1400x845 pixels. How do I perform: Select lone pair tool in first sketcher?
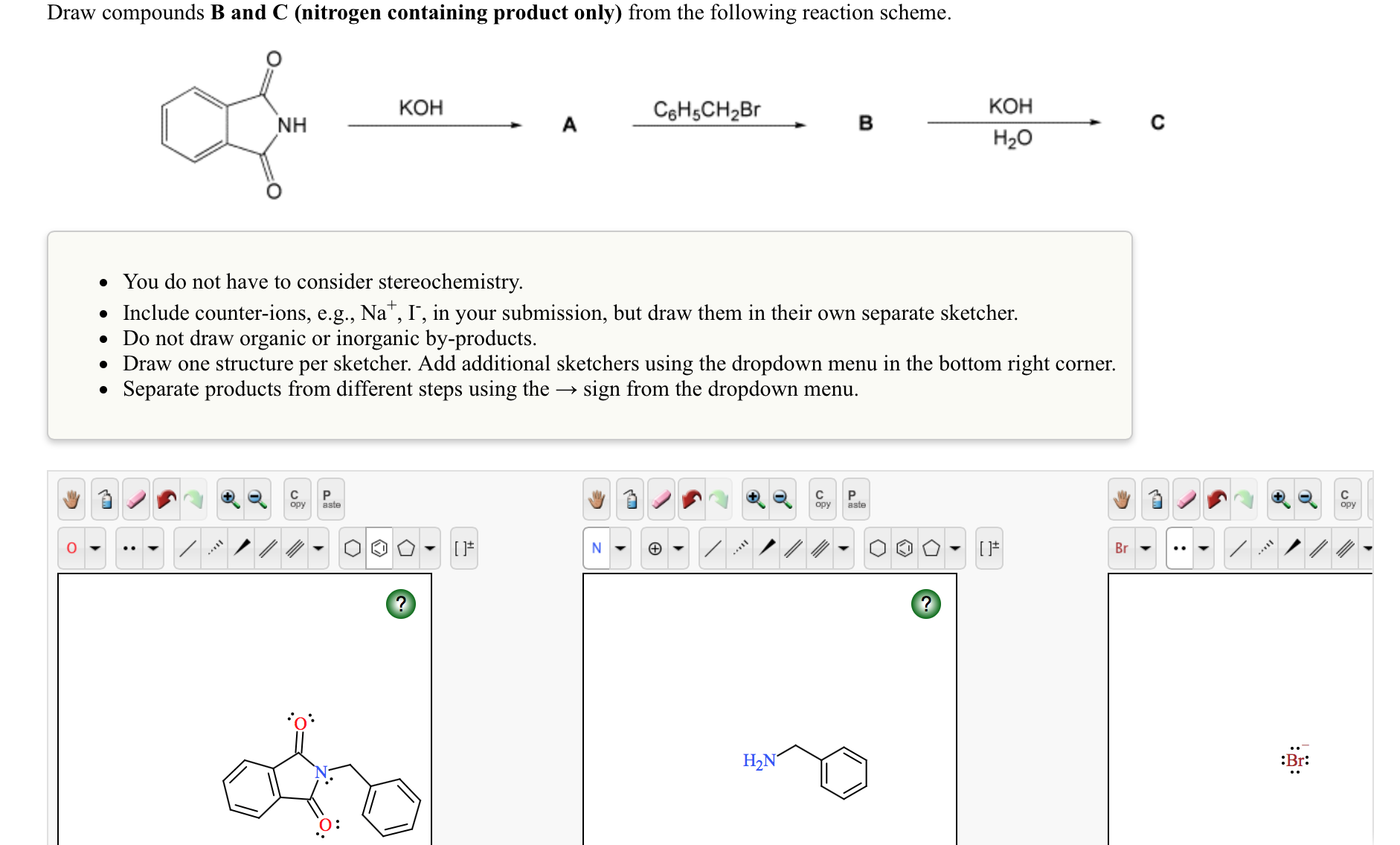tap(129, 548)
